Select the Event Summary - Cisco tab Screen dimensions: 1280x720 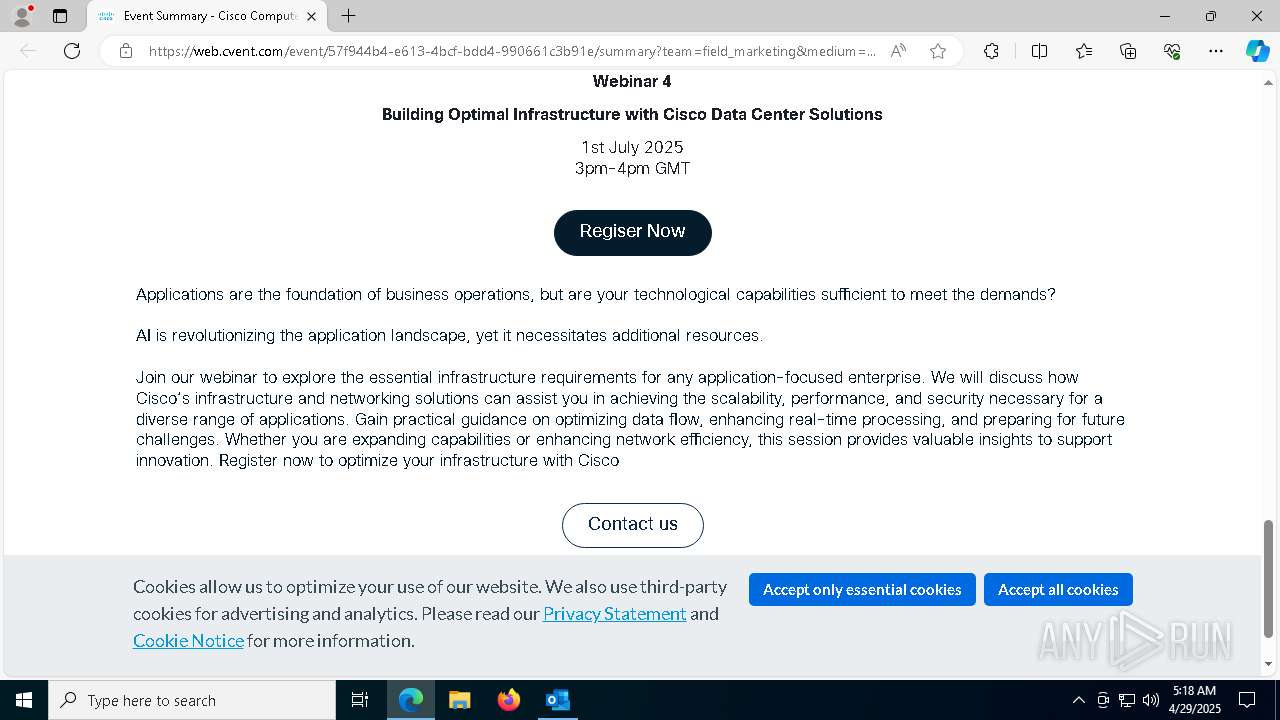coord(207,16)
